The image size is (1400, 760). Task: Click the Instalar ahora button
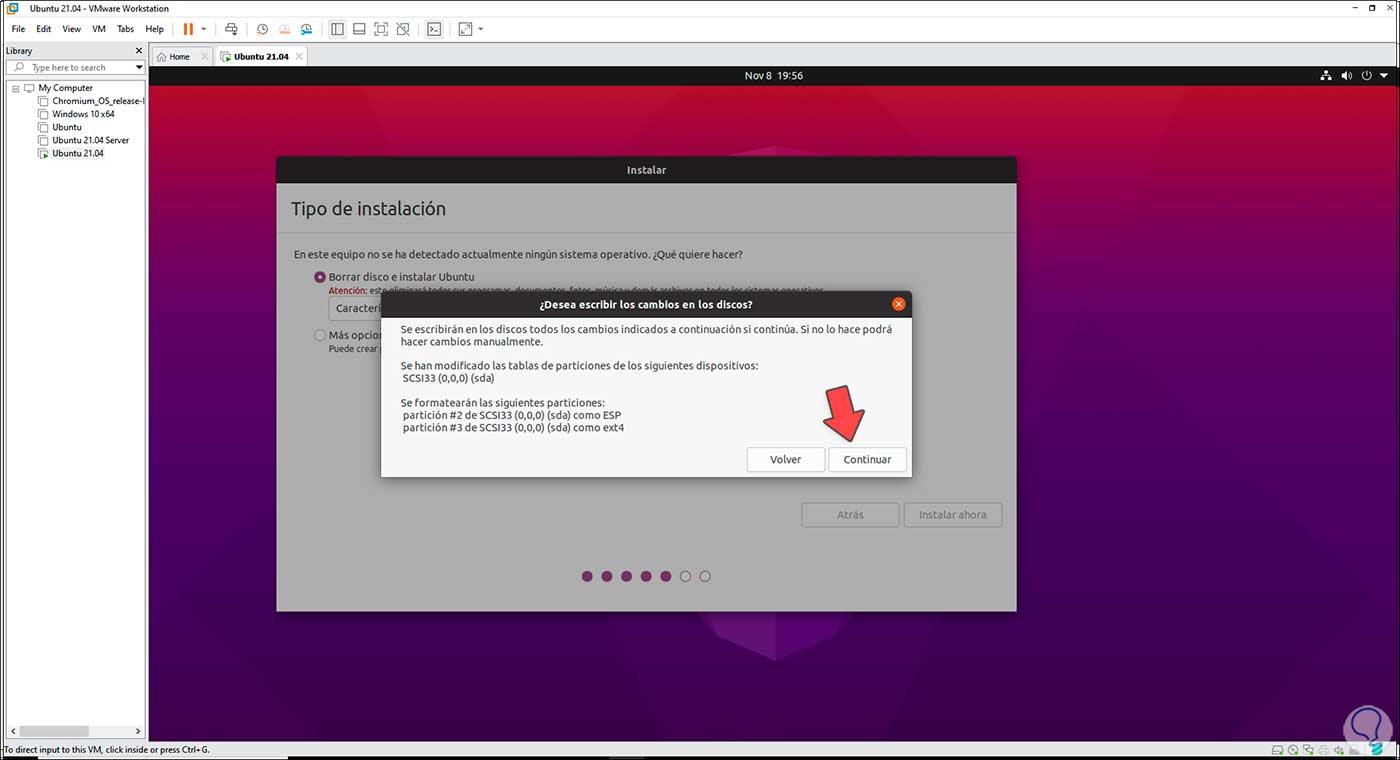[953, 515]
